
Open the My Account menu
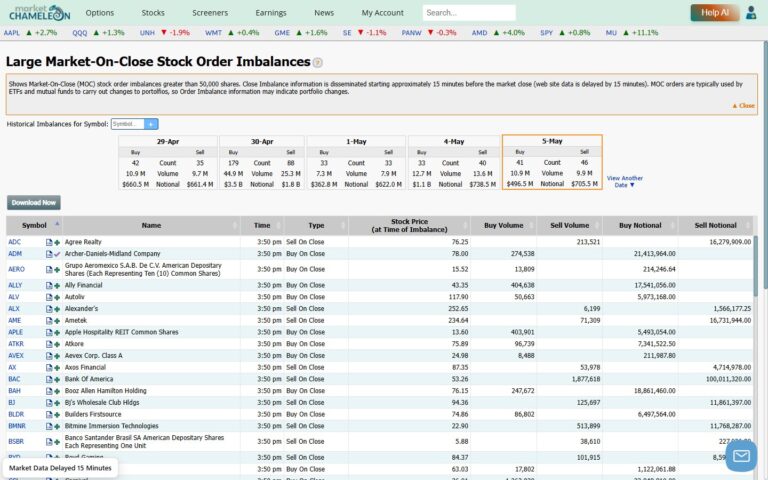[383, 13]
